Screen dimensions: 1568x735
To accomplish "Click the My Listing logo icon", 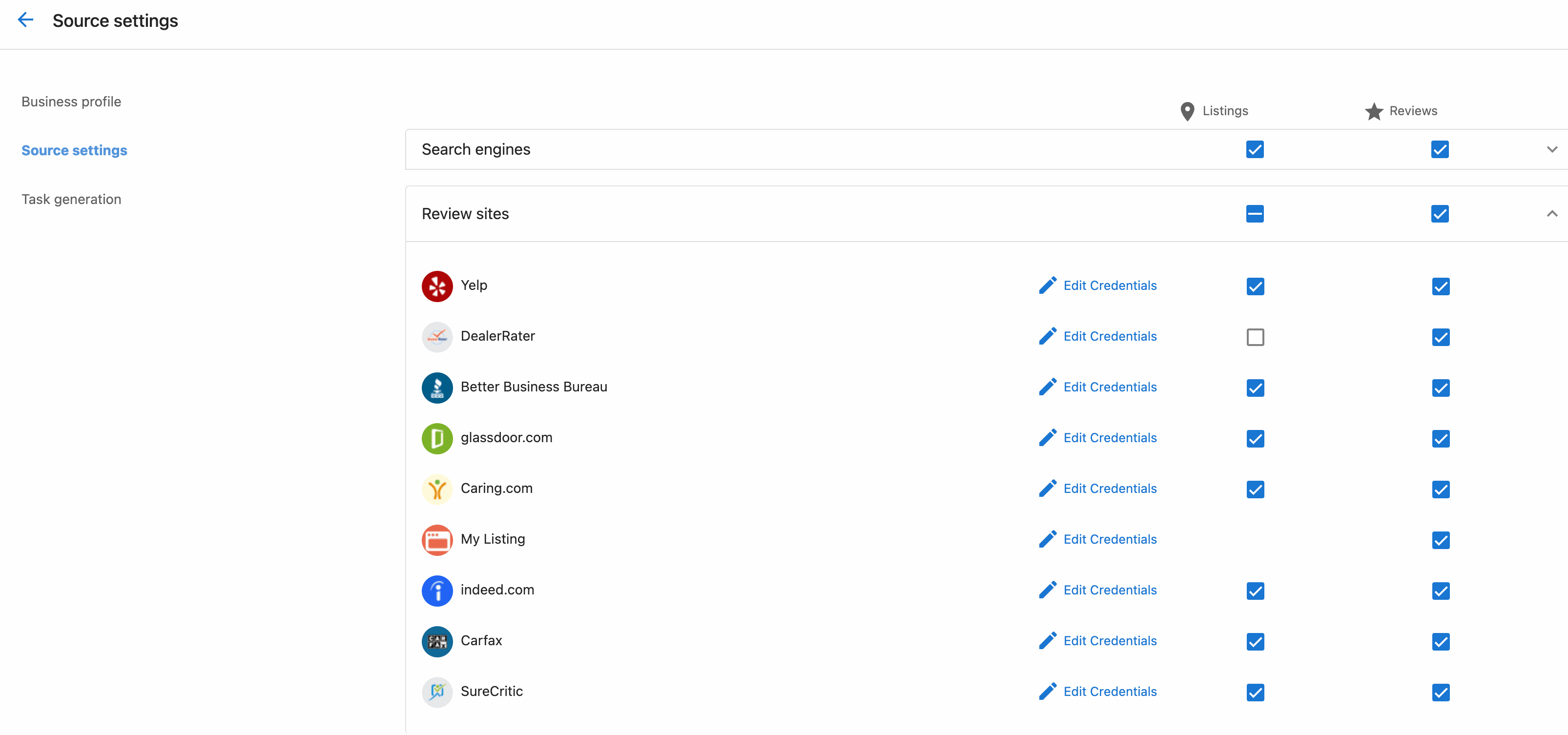I will pos(437,540).
